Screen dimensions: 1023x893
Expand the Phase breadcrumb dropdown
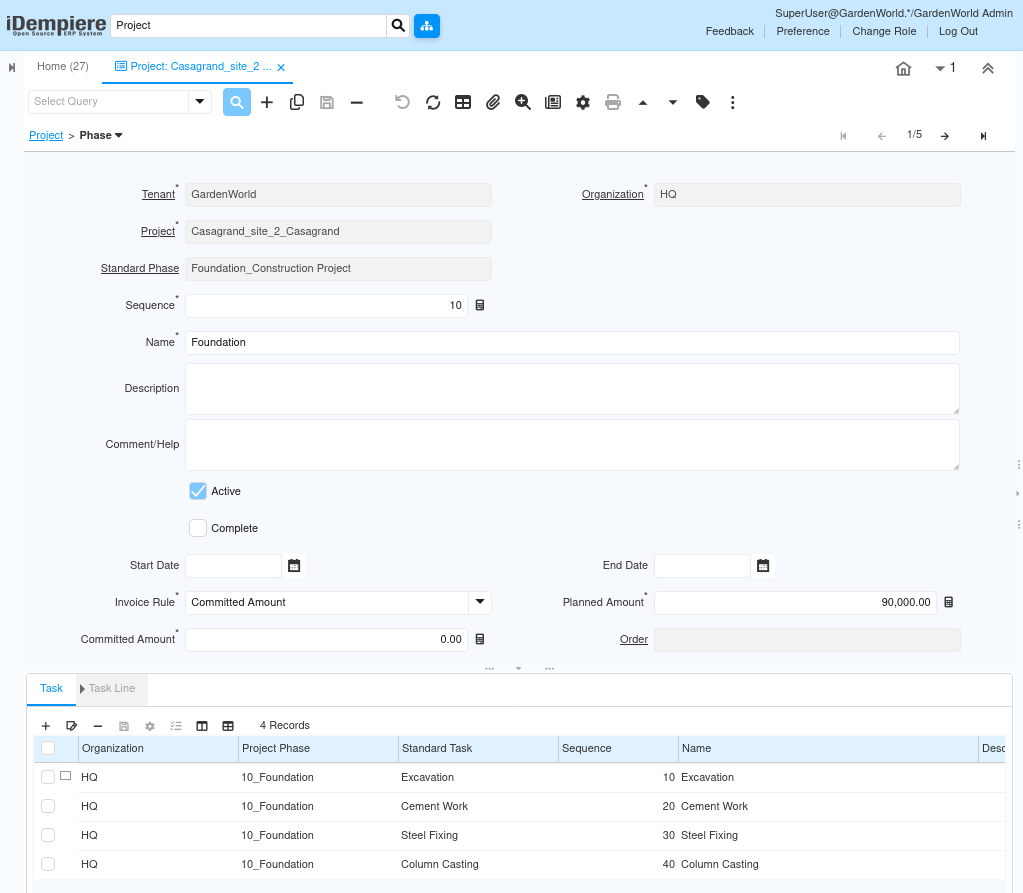(118, 135)
